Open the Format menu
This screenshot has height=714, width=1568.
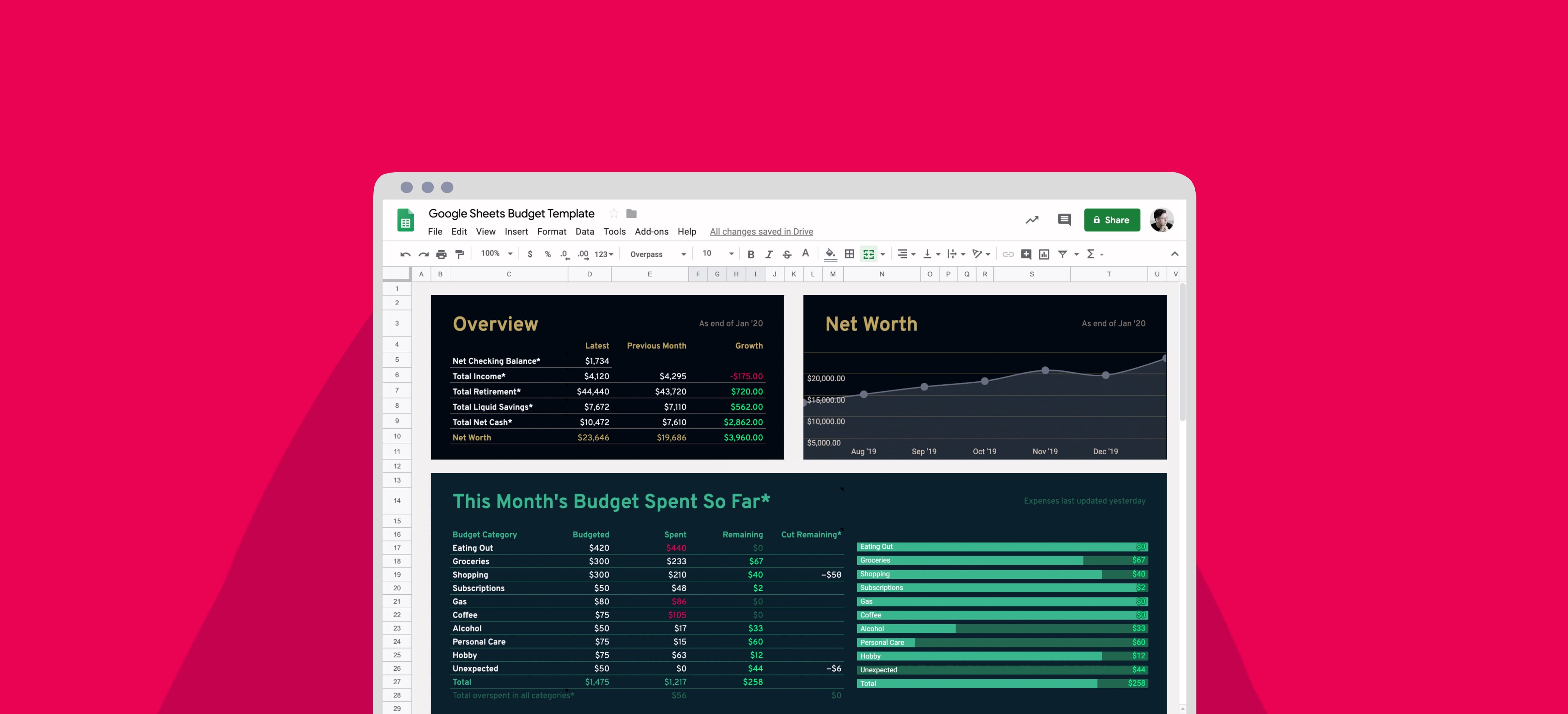click(x=552, y=232)
